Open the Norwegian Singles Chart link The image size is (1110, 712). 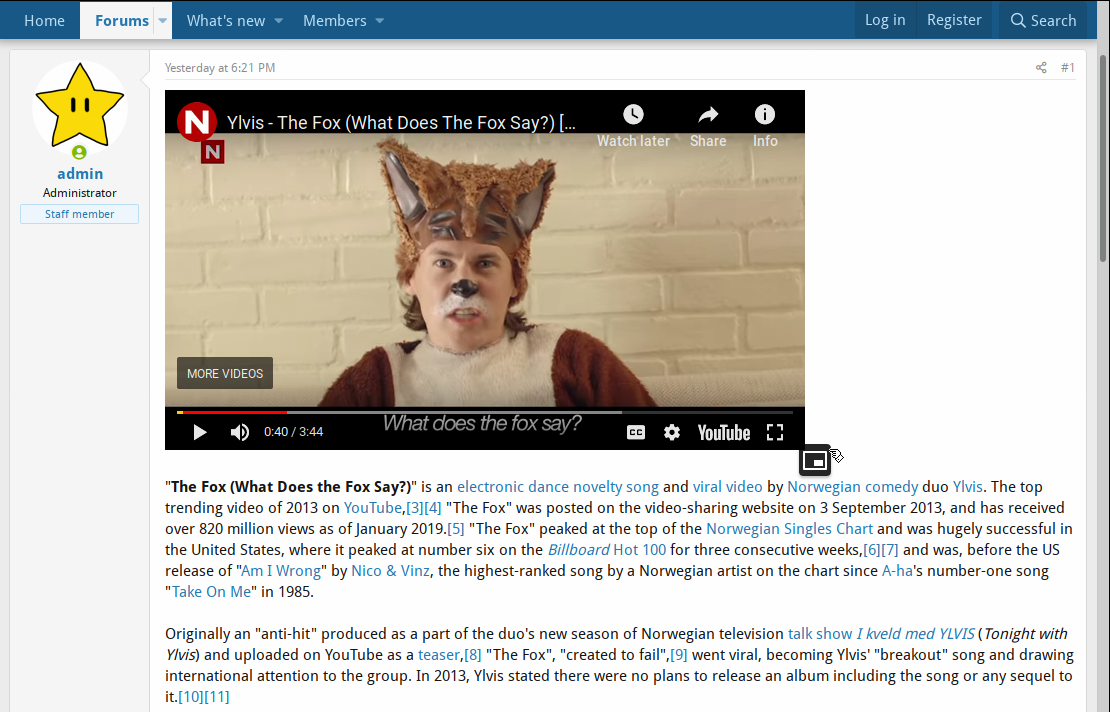(x=789, y=529)
